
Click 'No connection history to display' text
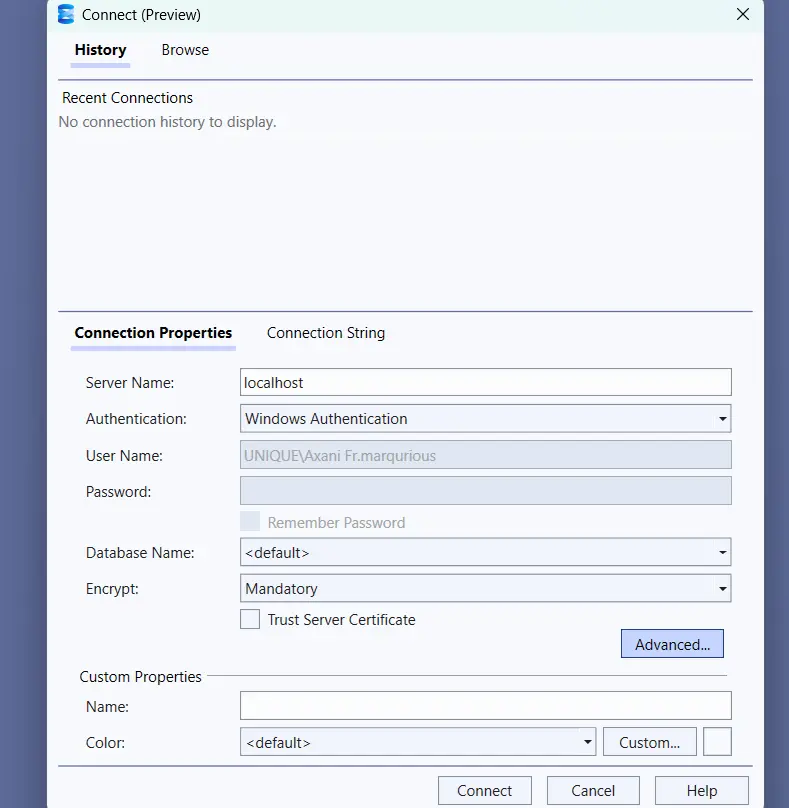coord(167,122)
